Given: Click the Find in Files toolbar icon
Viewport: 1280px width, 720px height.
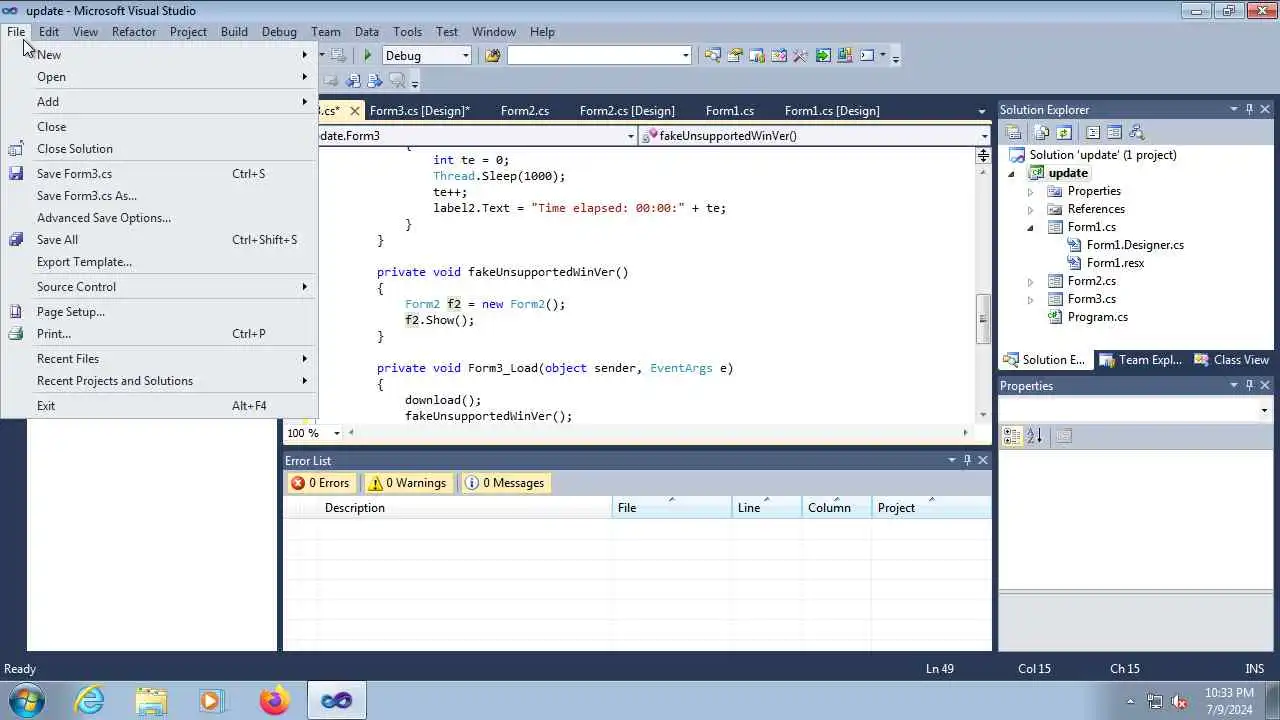Looking at the screenshot, I should 492,56.
